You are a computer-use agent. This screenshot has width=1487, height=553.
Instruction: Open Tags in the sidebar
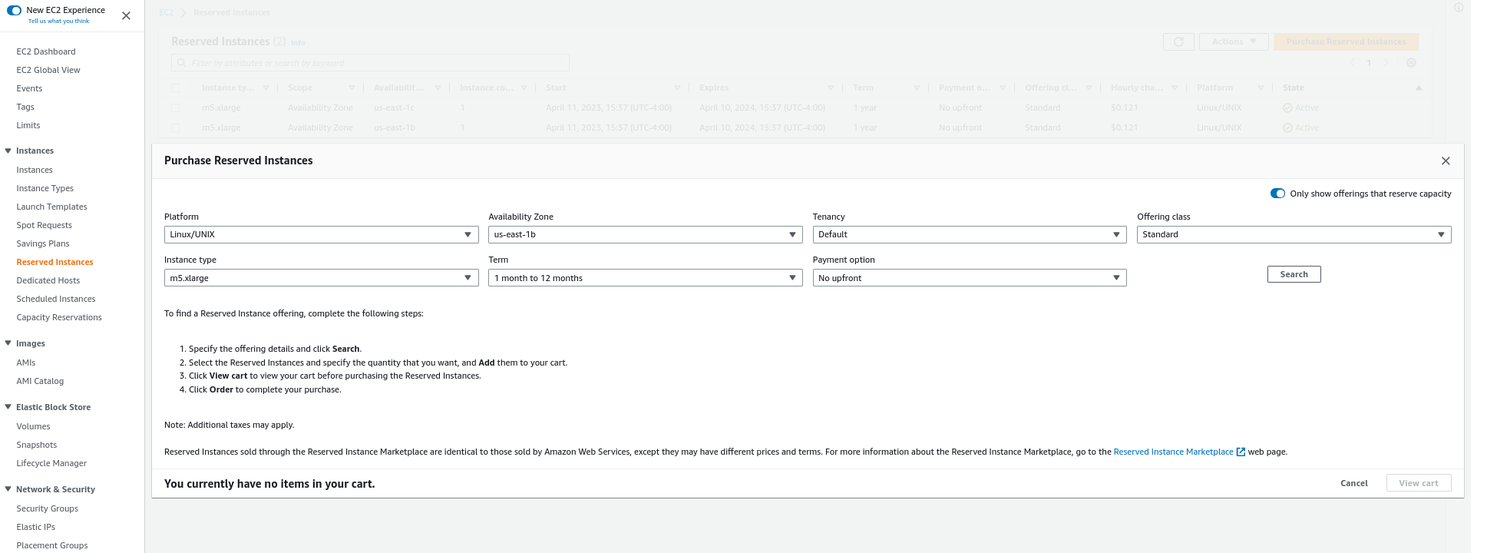pyautogui.click(x=25, y=107)
